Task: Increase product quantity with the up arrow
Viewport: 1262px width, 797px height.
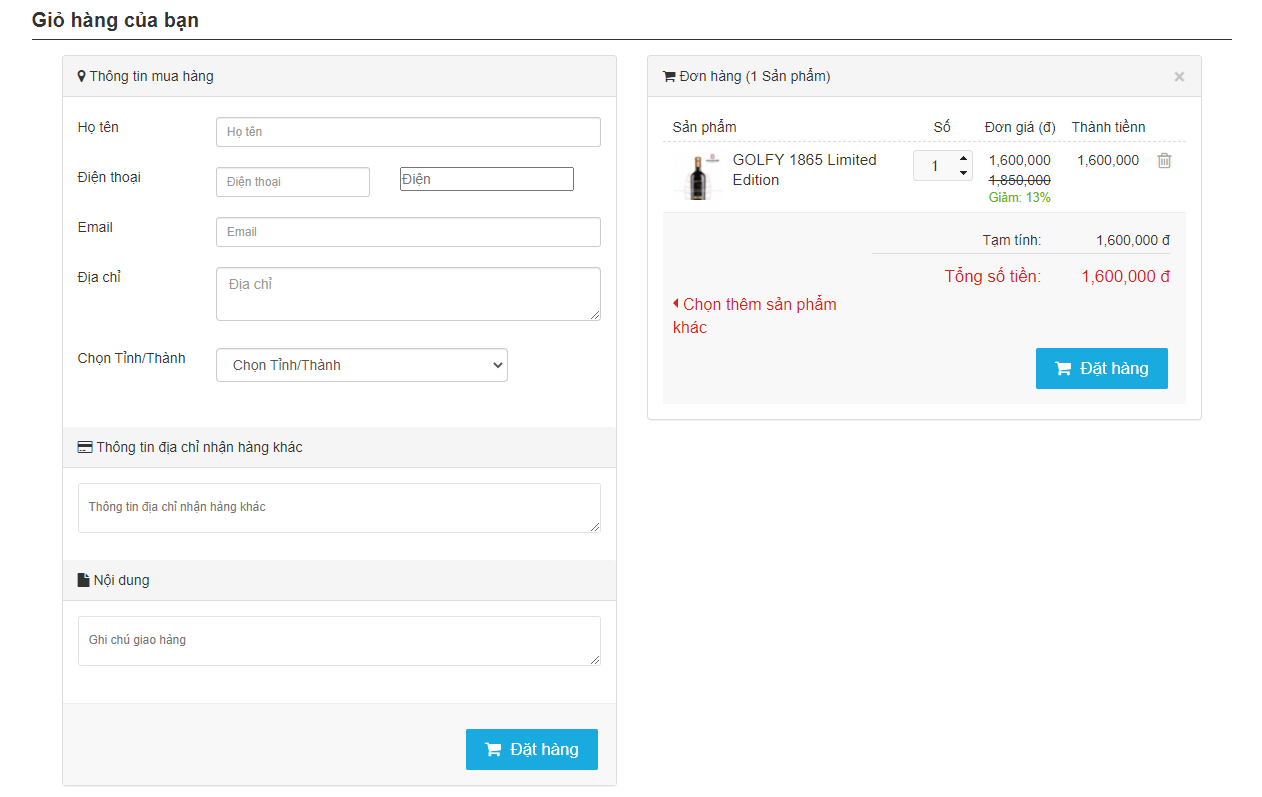Action: coord(963,158)
